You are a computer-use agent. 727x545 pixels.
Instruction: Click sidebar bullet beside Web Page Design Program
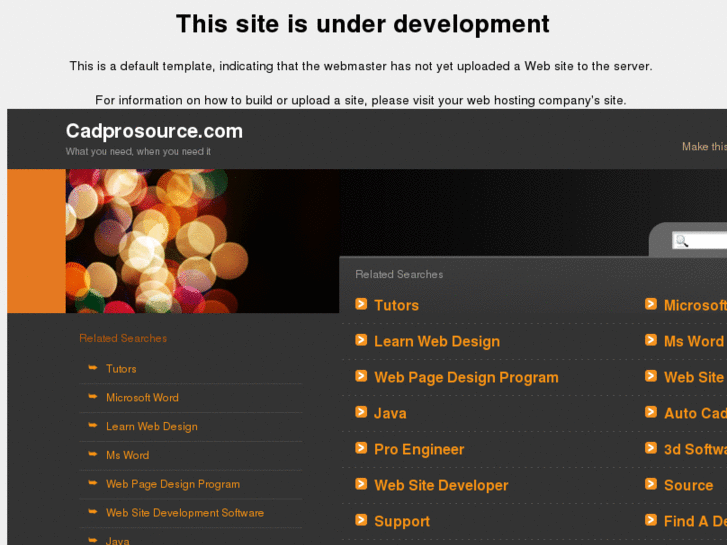point(93,483)
